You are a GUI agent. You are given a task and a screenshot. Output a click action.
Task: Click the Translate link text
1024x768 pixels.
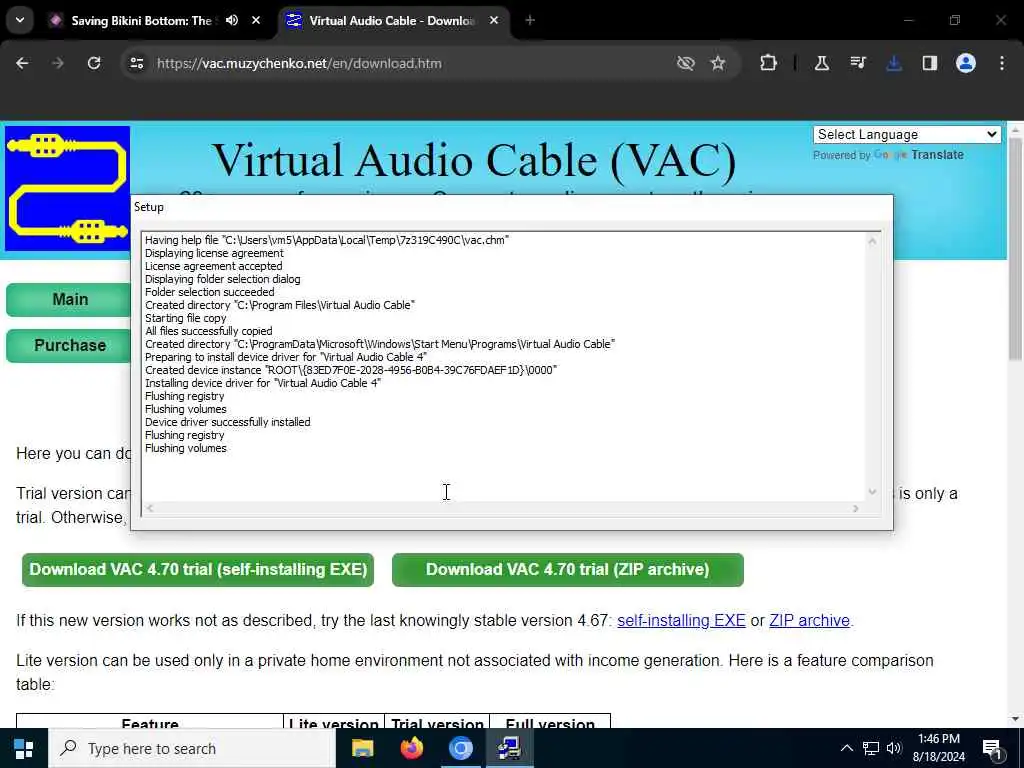(937, 155)
